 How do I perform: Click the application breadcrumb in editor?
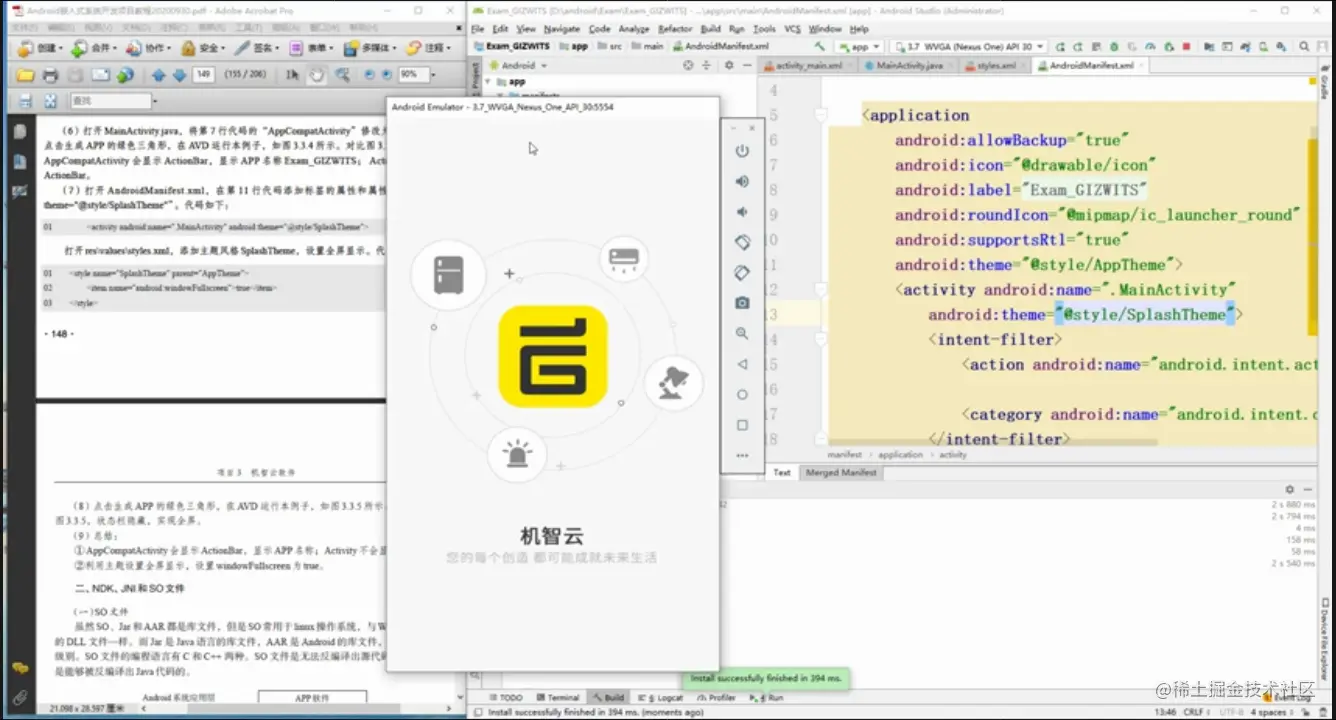(900, 455)
